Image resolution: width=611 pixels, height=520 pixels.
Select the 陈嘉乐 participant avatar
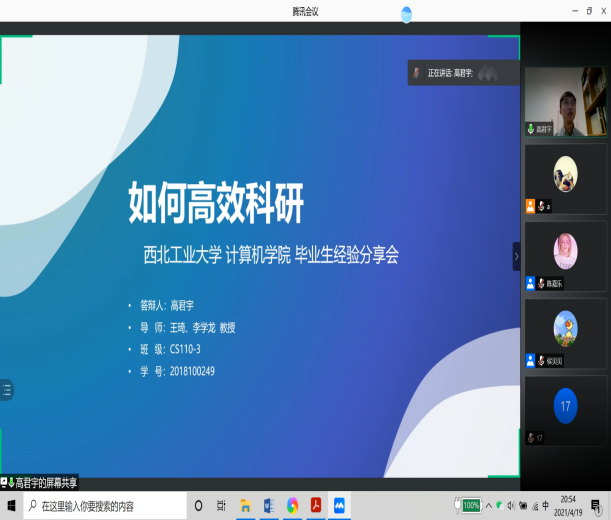[565, 251]
